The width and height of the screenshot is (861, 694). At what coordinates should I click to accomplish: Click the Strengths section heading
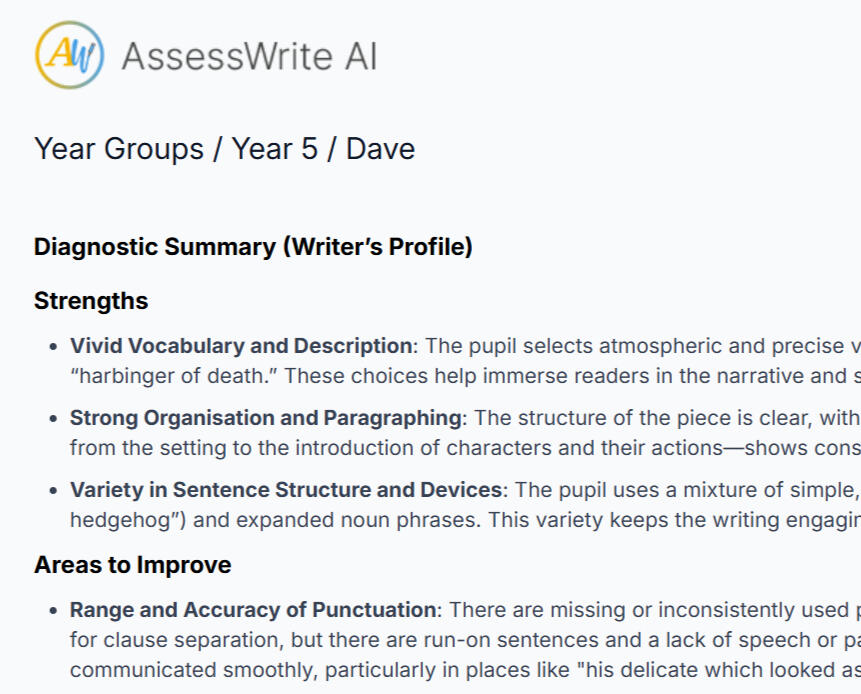pyautogui.click(x=91, y=301)
